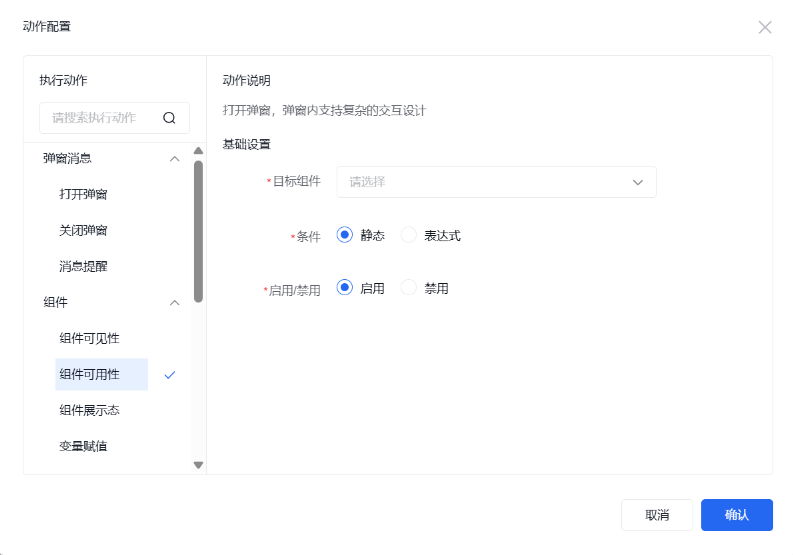Click the 确认 button
793x555 pixels.
click(736, 515)
